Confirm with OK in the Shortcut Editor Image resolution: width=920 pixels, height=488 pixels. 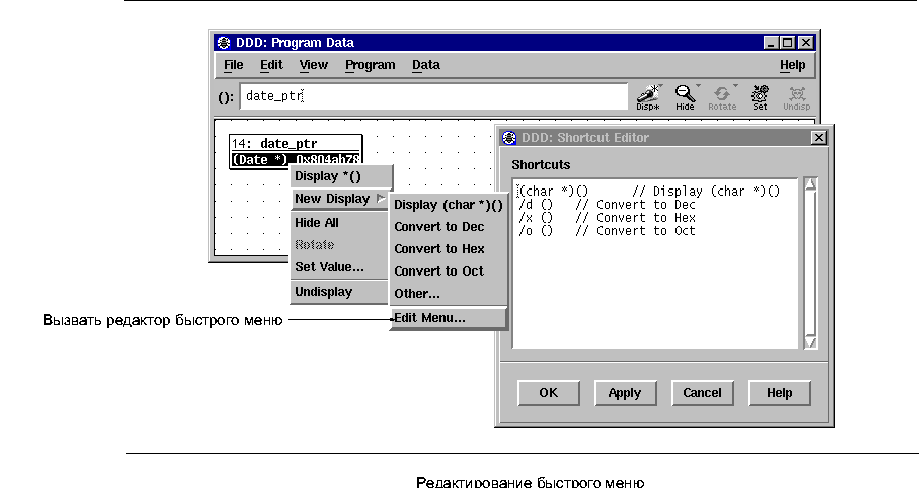tap(548, 393)
